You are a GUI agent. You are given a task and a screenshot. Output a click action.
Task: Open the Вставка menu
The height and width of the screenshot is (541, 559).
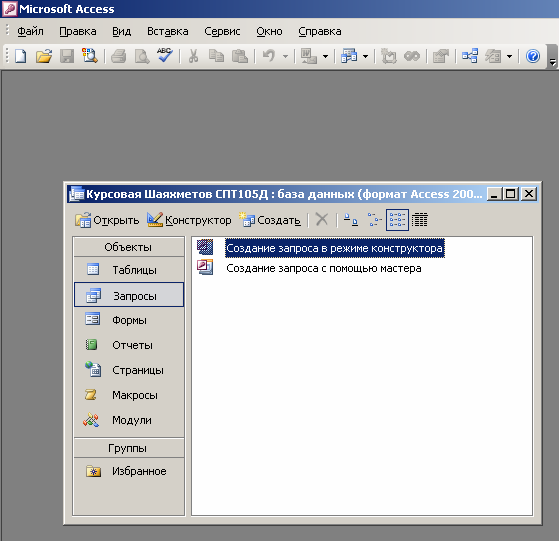pos(168,31)
